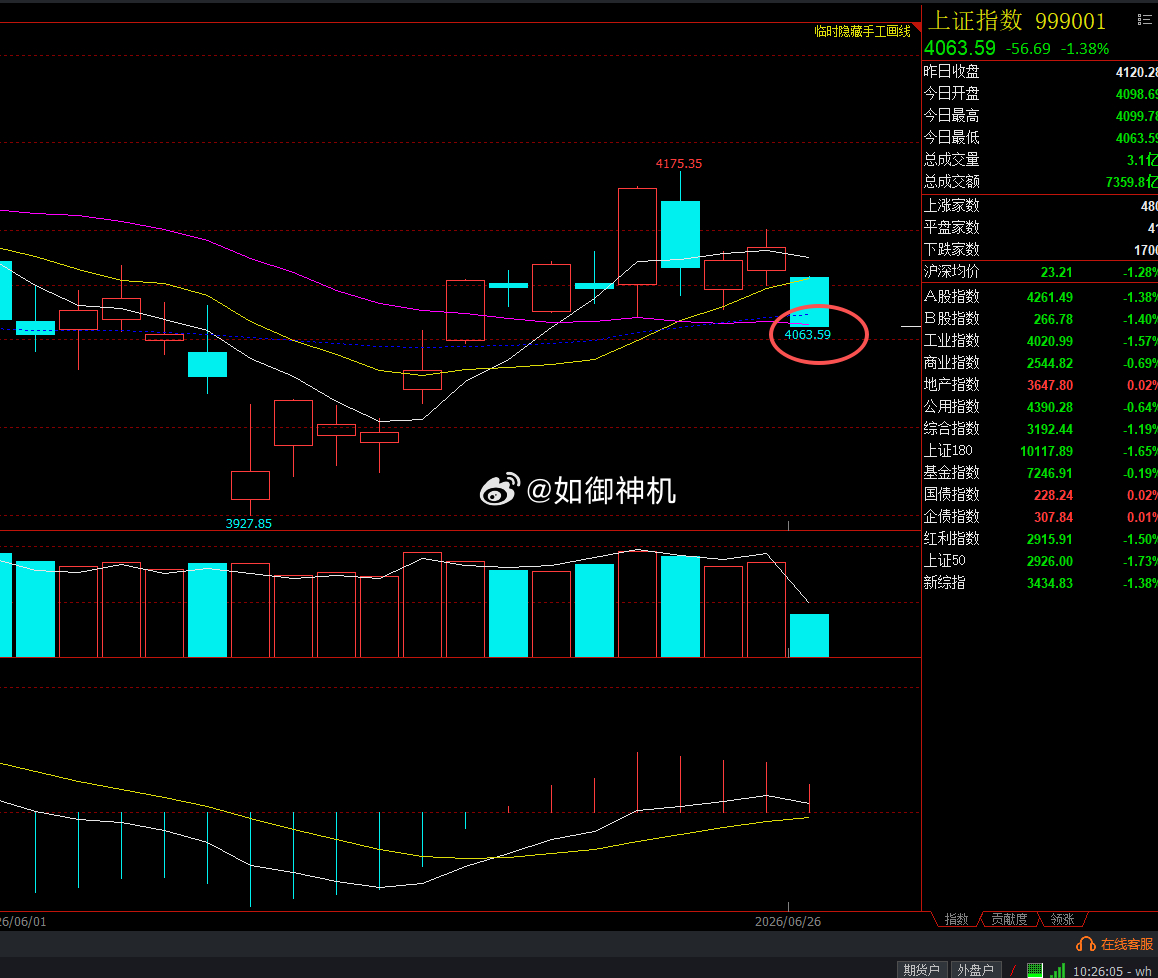Click the red corner triangle of the chart
This screenshot has width=1158, height=978.
tap(917, 28)
